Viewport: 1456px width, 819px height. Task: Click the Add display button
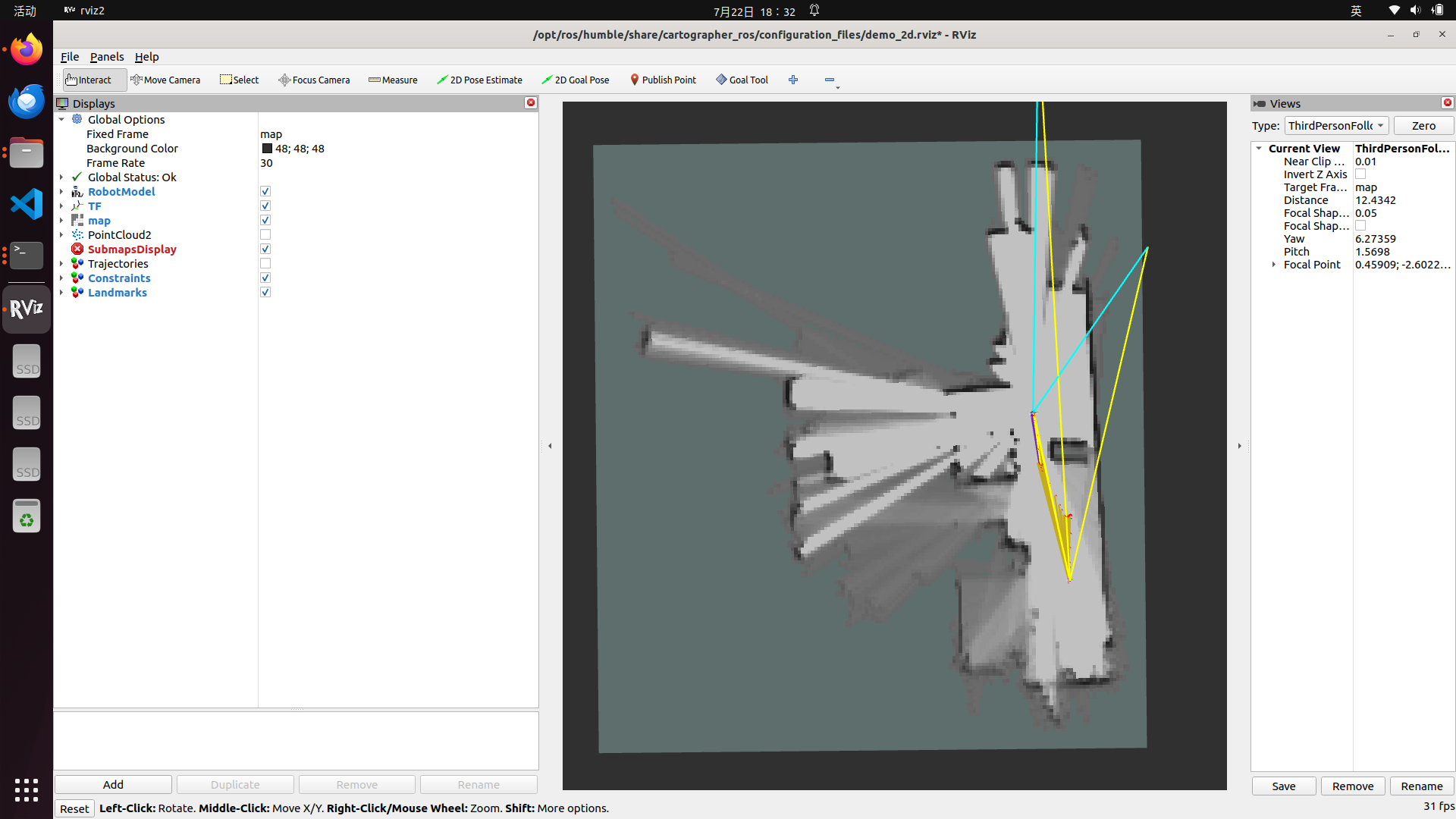(x=113, y=784)
